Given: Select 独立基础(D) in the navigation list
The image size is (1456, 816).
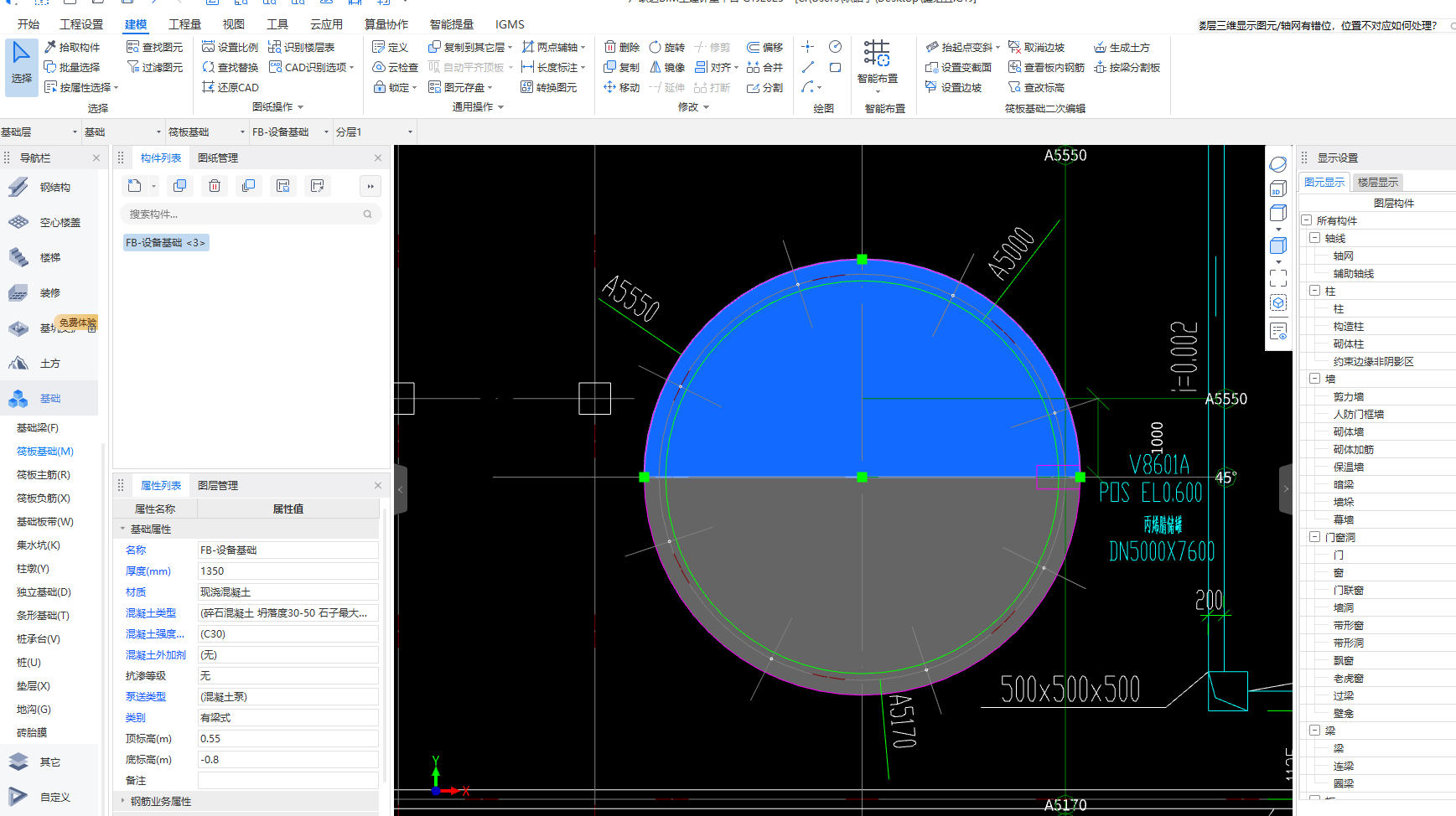Looking at the screenshot, I should coord(44,591).
